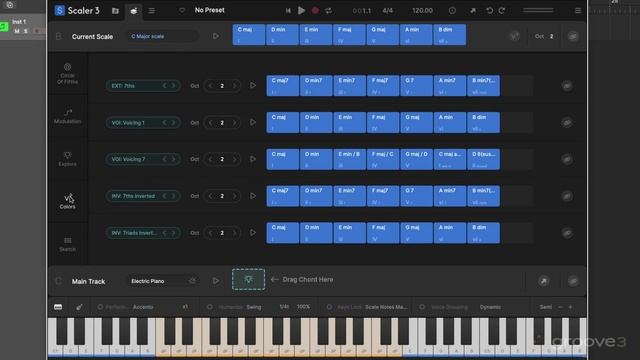Open the EXT: 7ths variation selector
This screenshot has width=640, height=360.
(143, 86)
